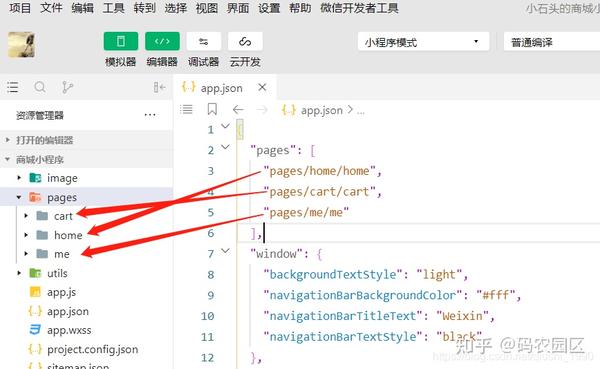Toggle the Debugger (调试器) panel button
Screen dimensions: 600x369
[x=204, y=41]
